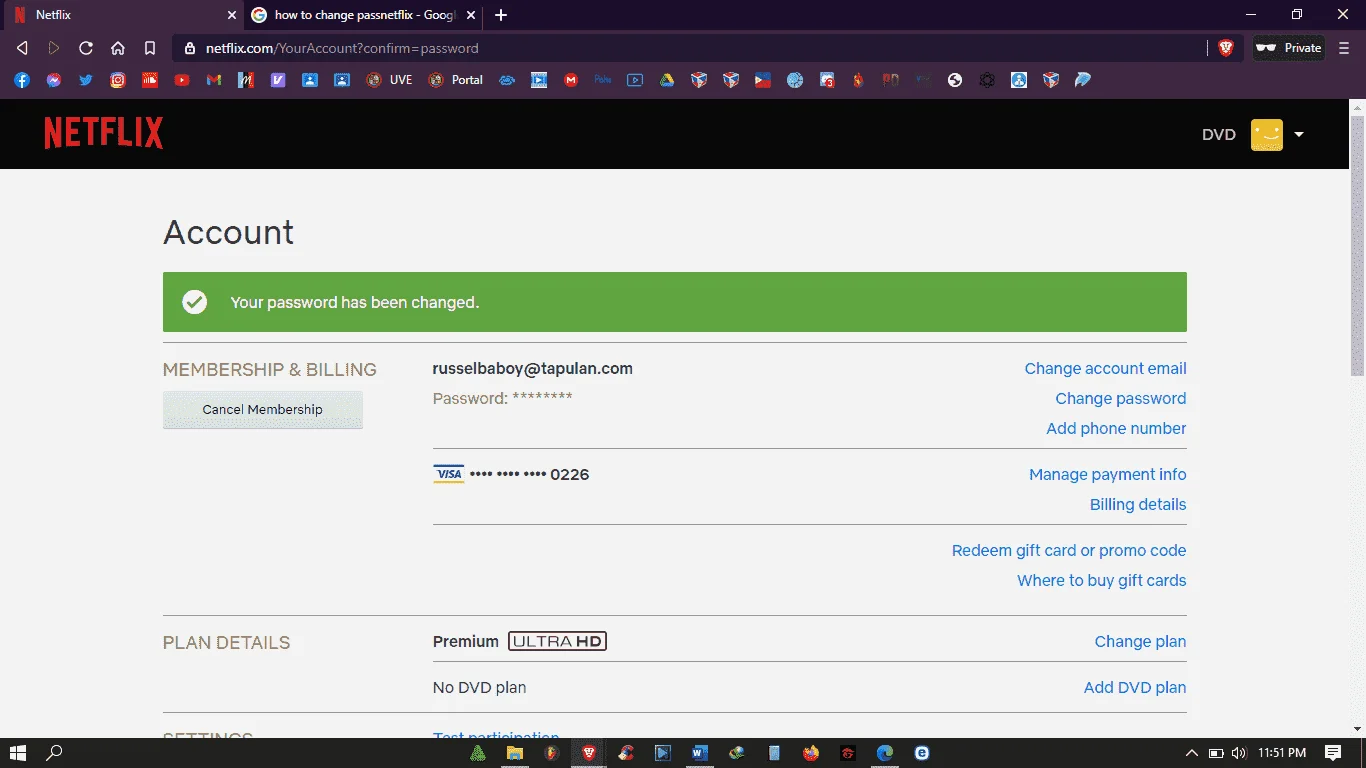Open the Philippine flag bookmark

pos(763,80)
